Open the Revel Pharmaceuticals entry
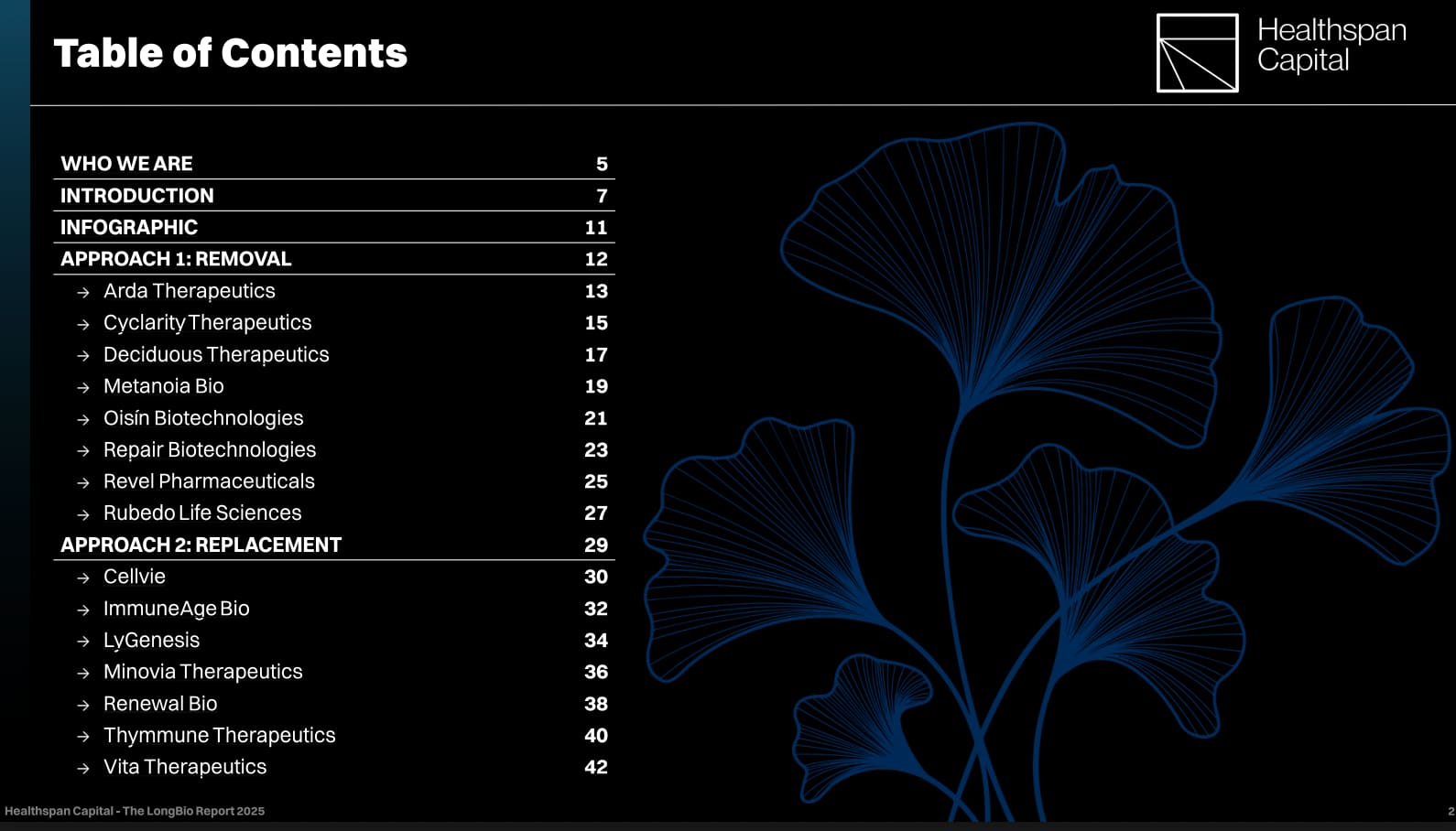 coord(209,481)
